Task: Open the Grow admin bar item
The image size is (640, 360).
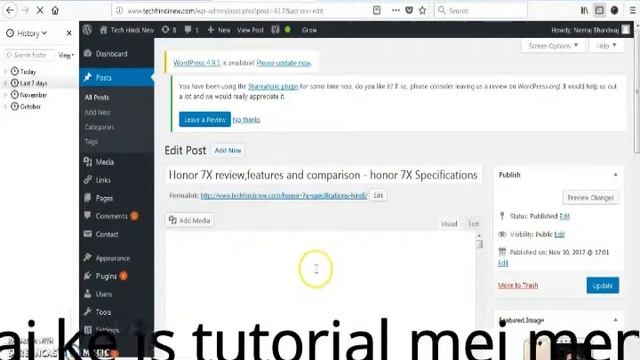Action: (309, 30)
